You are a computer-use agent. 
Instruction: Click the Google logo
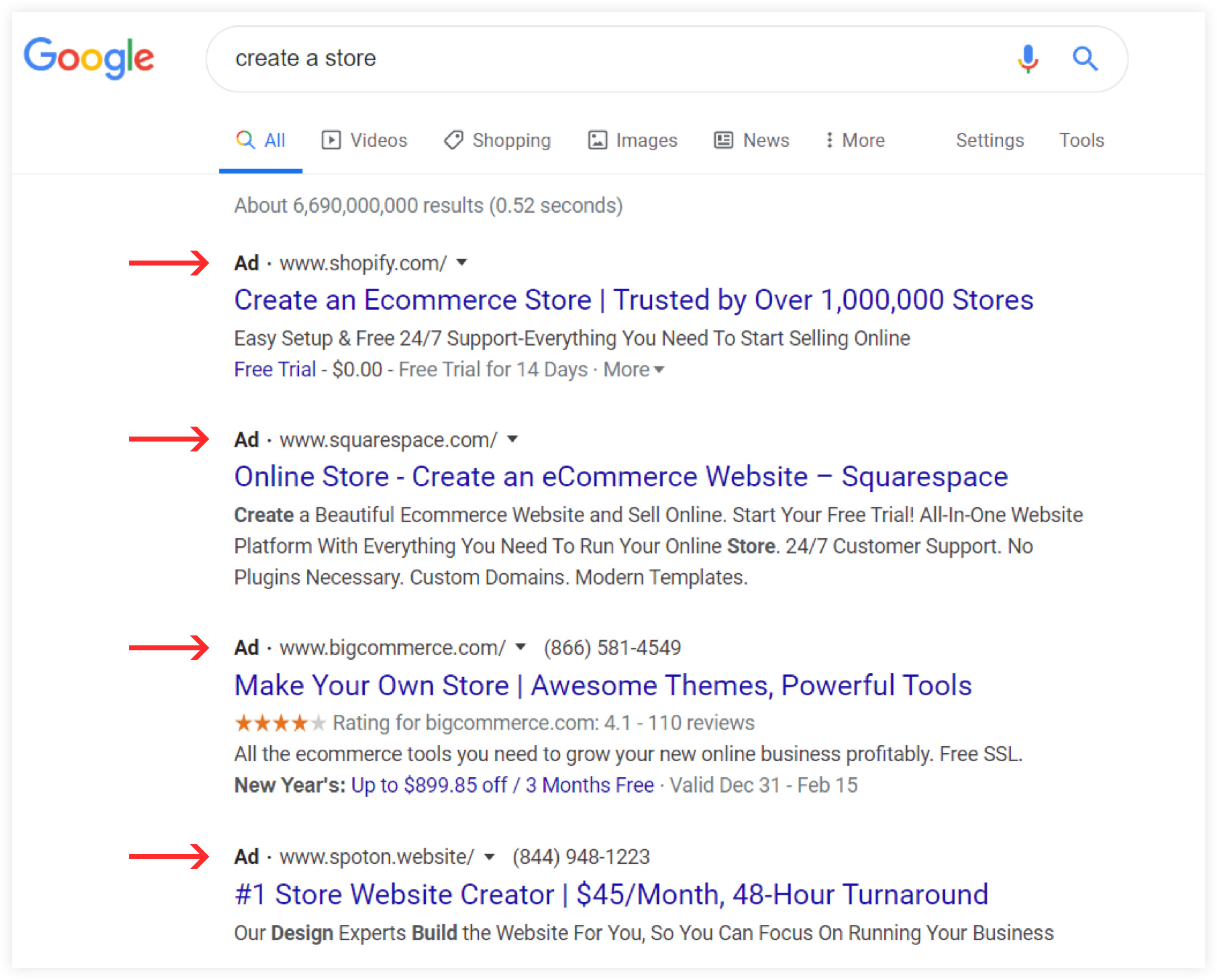[x=88, y=58]
